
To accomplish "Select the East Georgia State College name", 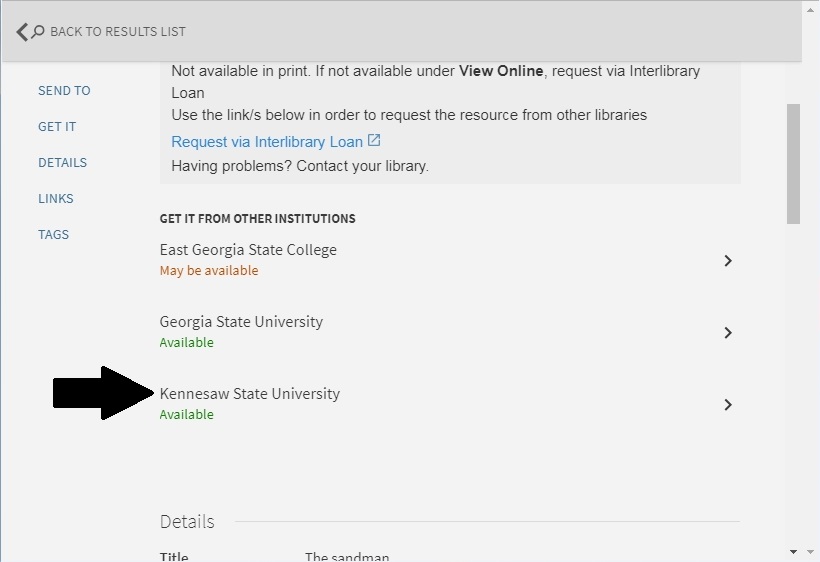I will [x=248, y=250].
